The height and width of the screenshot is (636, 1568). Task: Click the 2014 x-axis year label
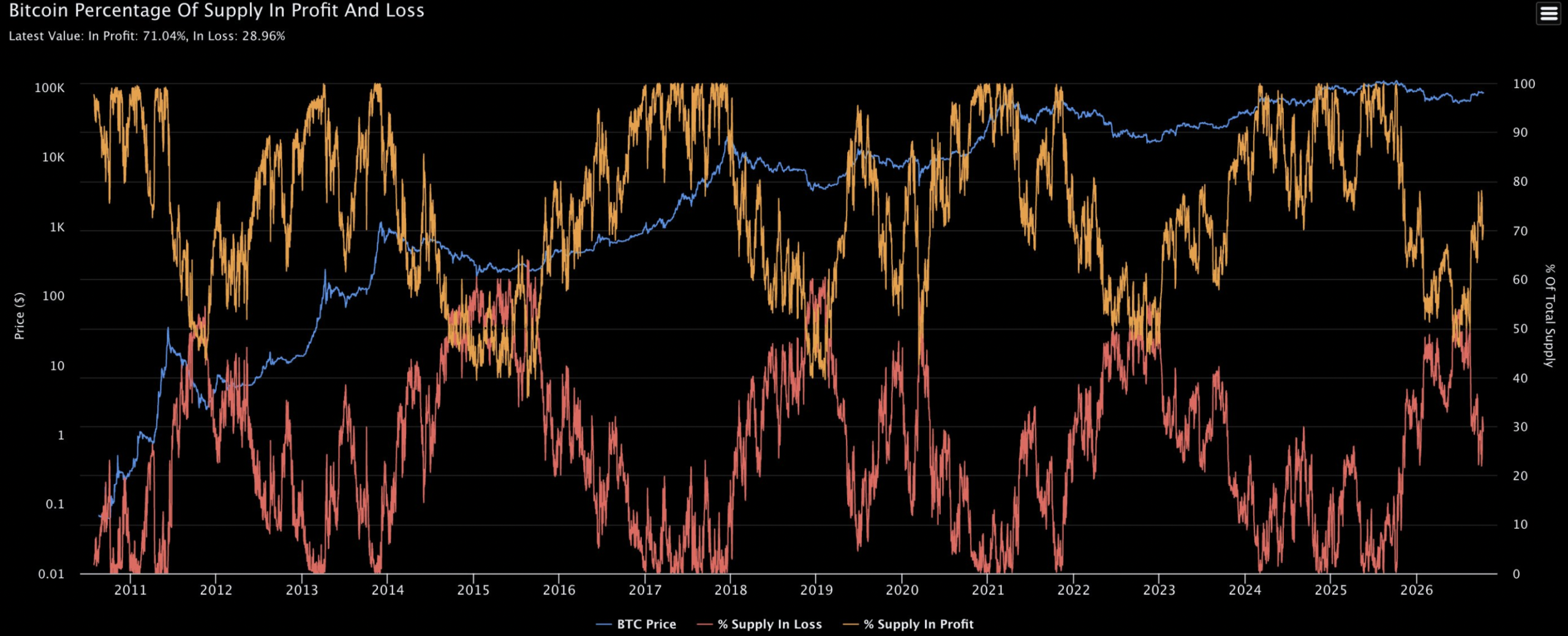(x=388, y=590)
